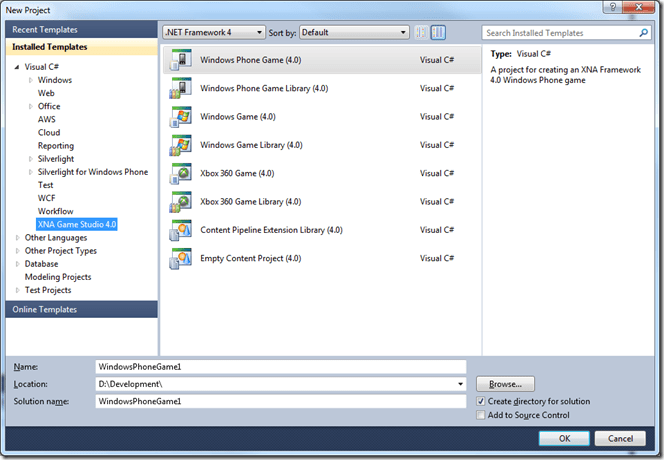
Task: Switch to medium icons view
Action: coord(438,32)
